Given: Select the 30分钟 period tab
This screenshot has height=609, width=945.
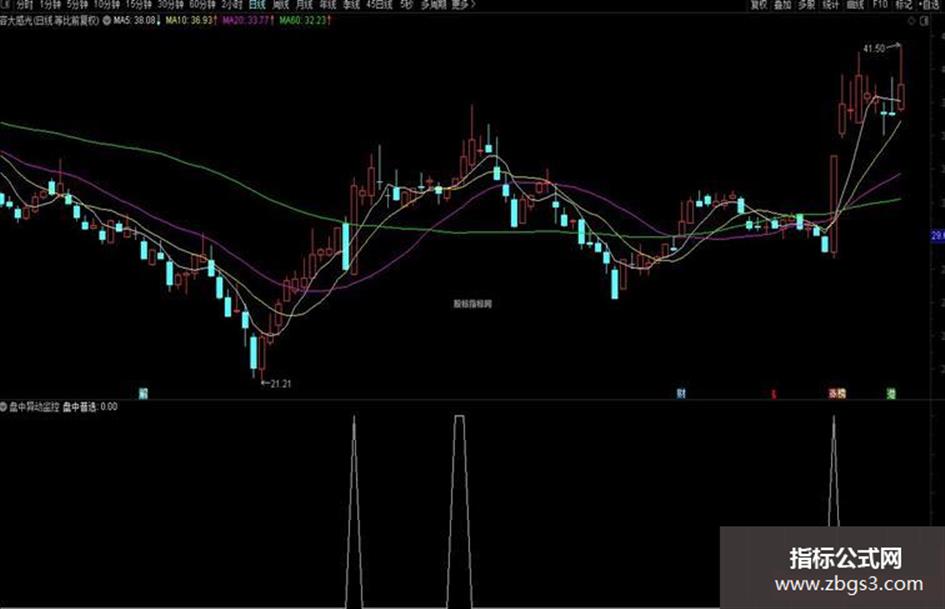Looking at the screenshot, I should click(170, 4).
